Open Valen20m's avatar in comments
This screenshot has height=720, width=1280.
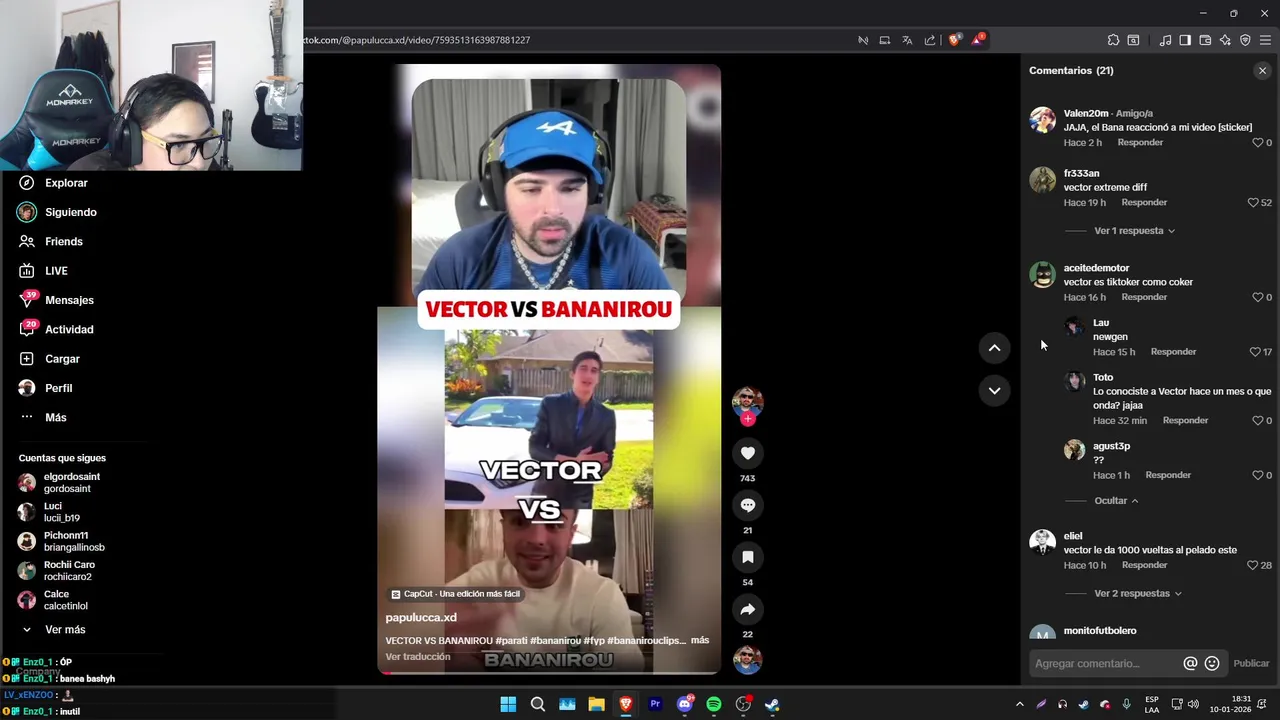[1042, 120]
